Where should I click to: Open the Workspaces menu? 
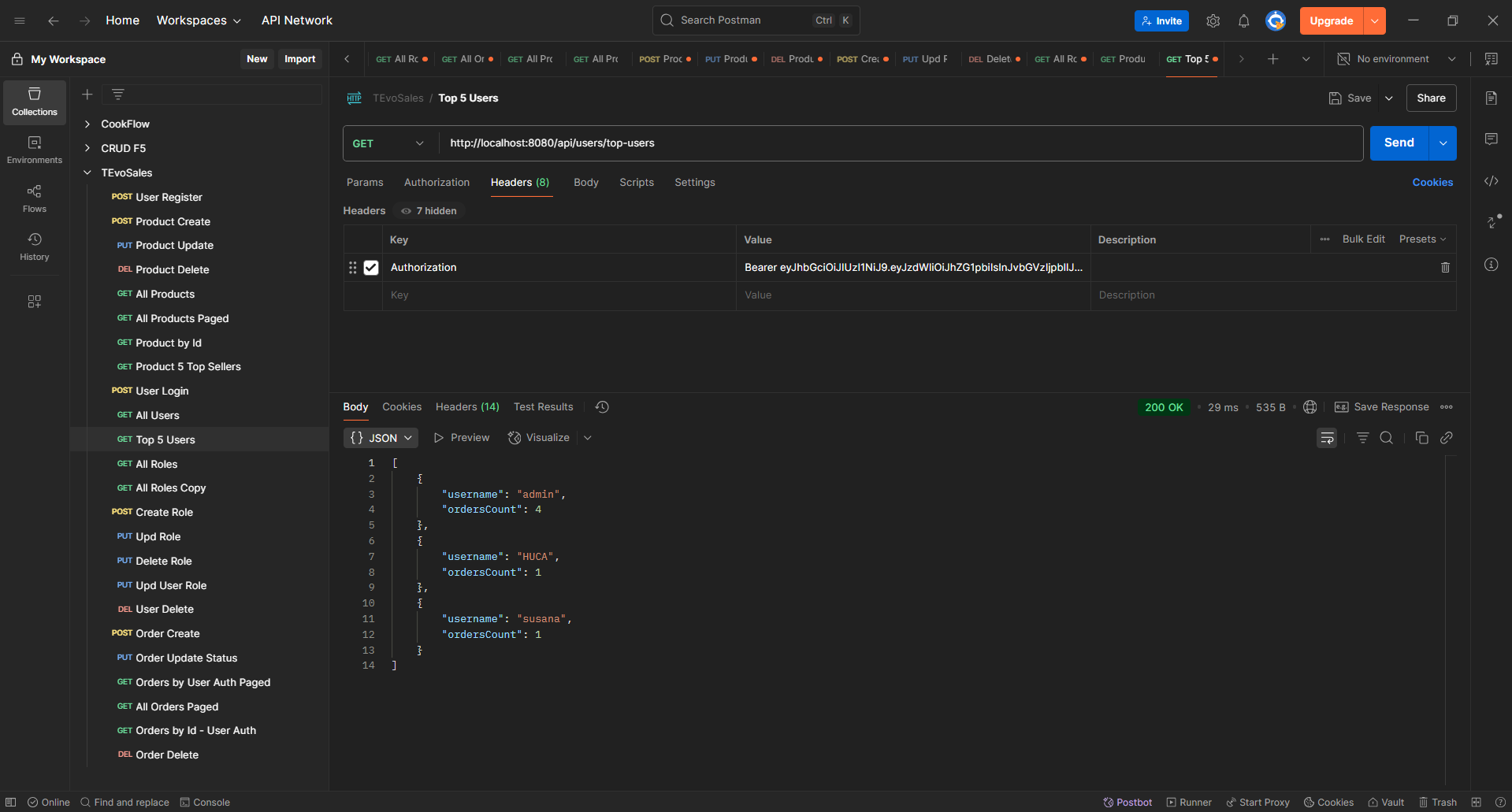point(199,20)
